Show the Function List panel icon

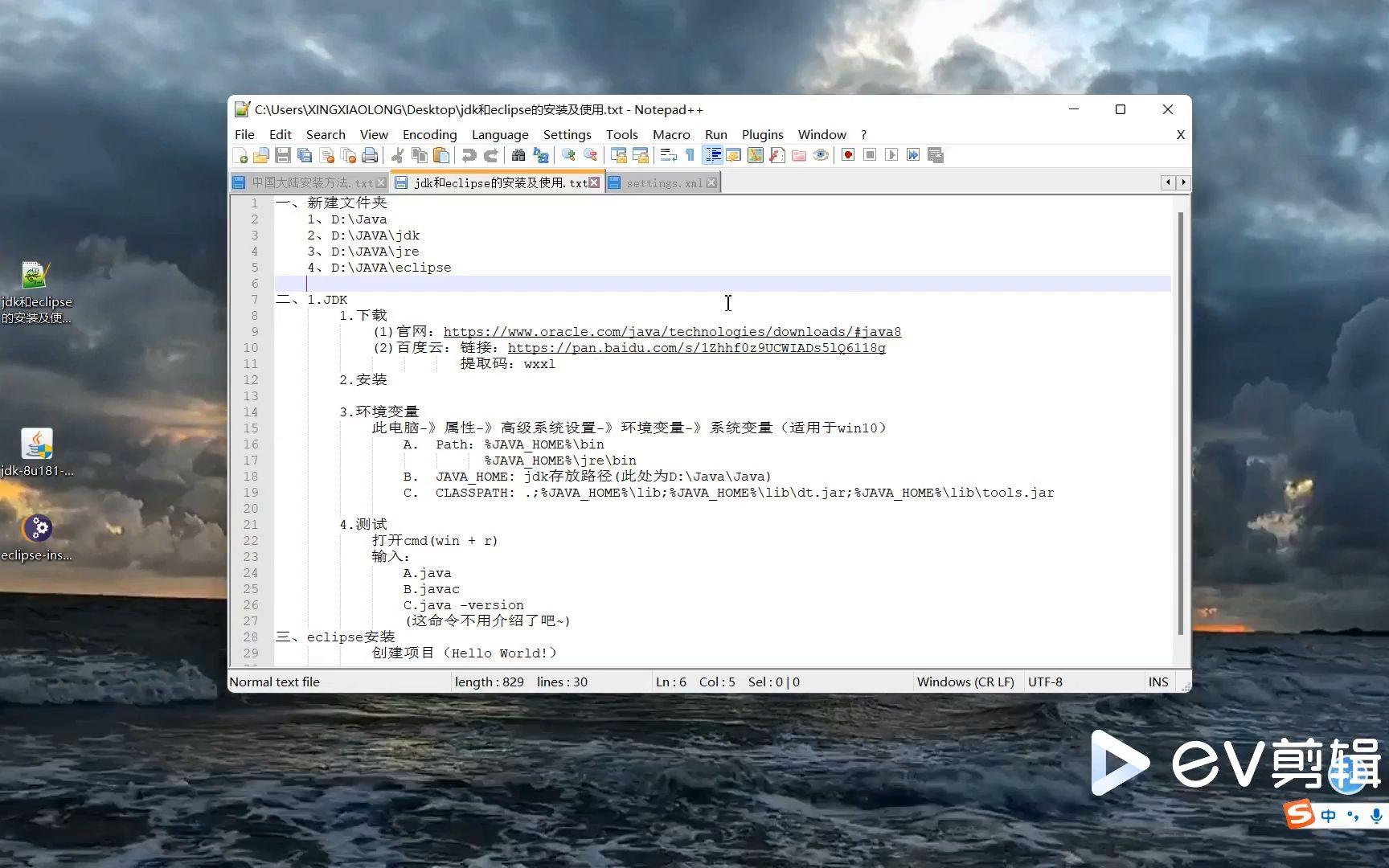[x=776, y=155]
